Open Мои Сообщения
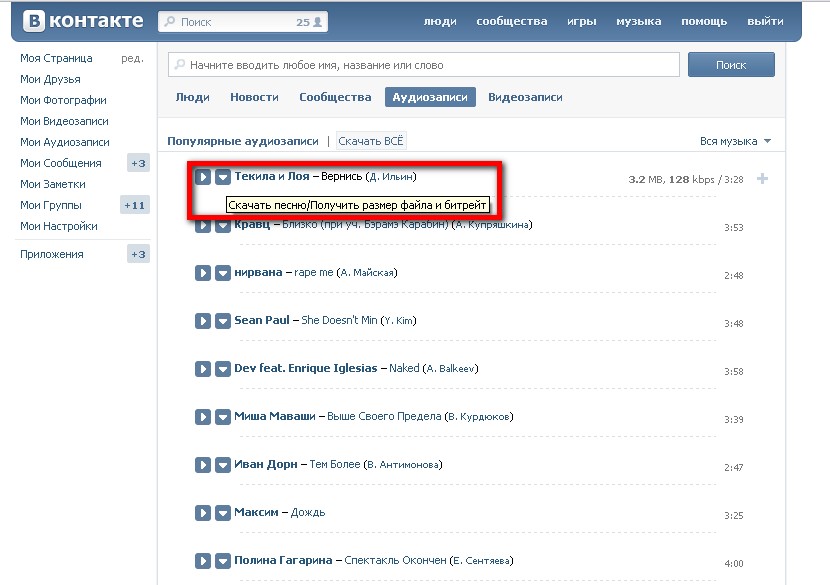This screenshot has width=830, height=585. [x=60, y=163]
